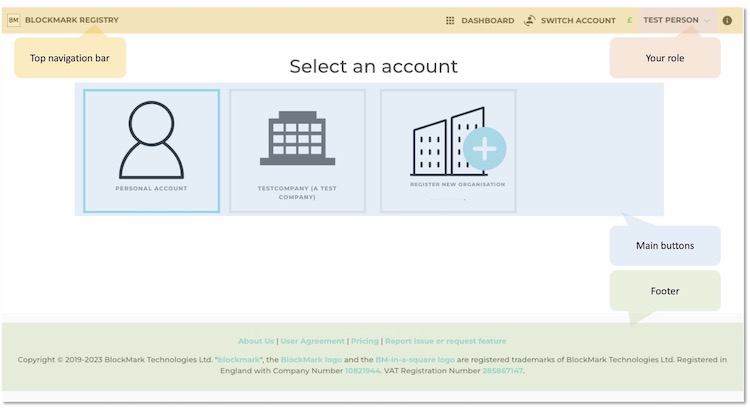Click Switch Account in the top bar

click(x=578, y=20)
